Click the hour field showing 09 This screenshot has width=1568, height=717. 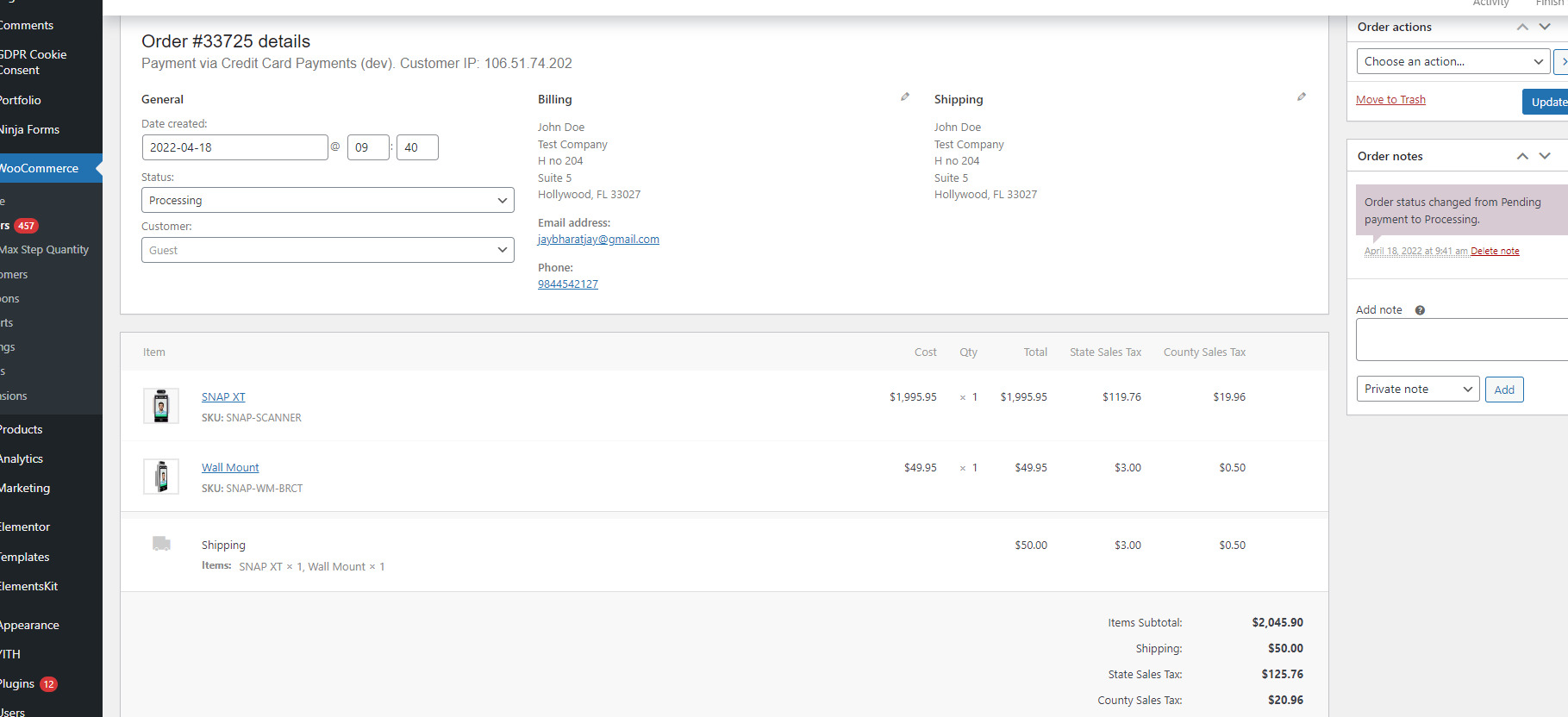click(x=368, y=147)
